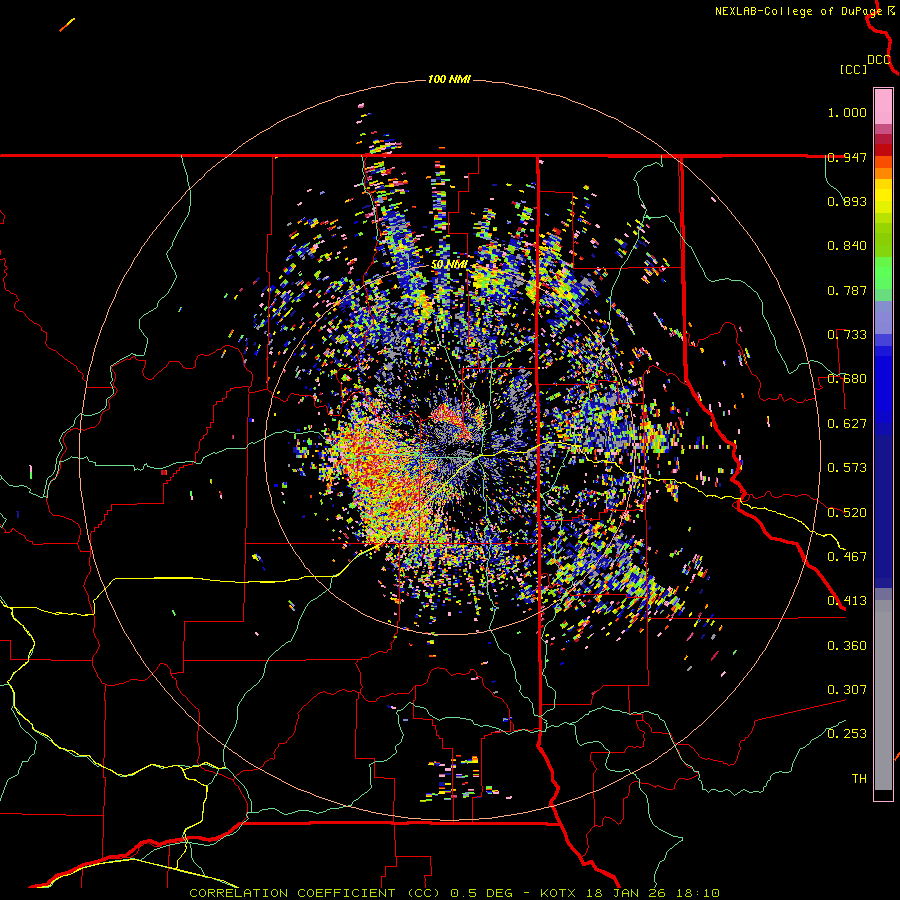Viewport: 900px width, 900px height.
Task: Click the [CC] color bar unit label
Action: click(853, 69)
